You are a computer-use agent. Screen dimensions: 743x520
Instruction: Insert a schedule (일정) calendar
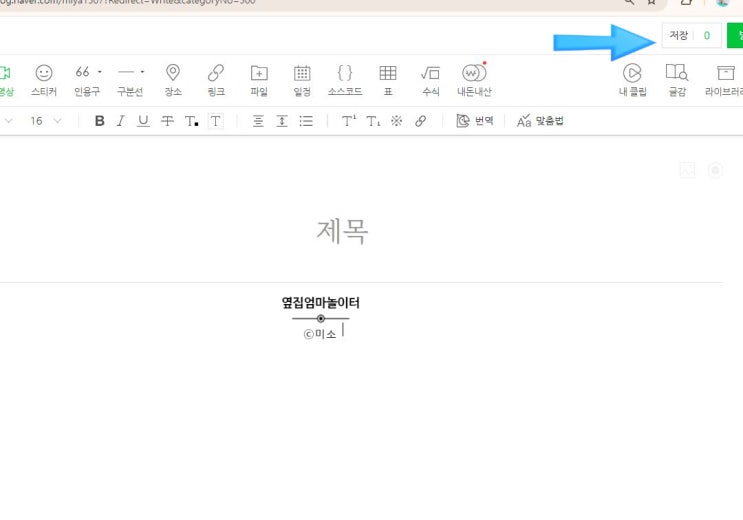(x=302, y=80)
